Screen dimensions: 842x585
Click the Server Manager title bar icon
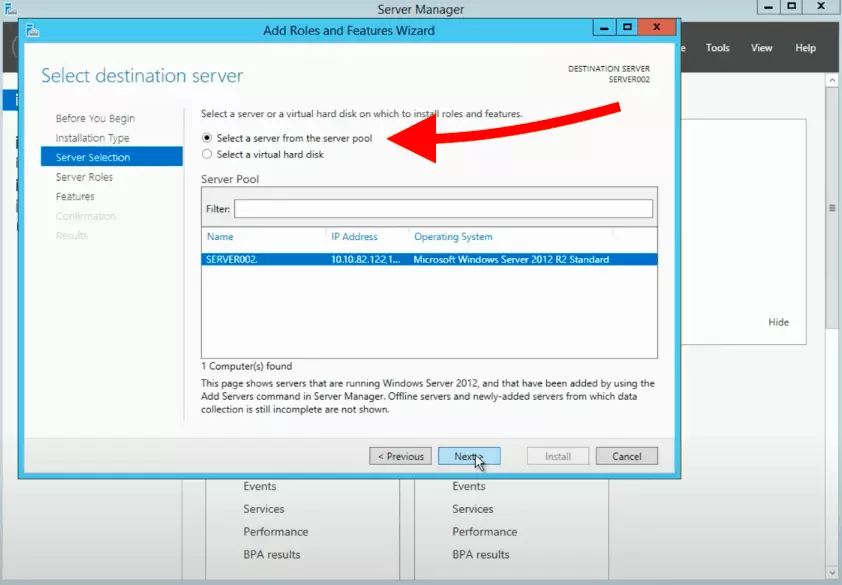(x=10, y=9)
